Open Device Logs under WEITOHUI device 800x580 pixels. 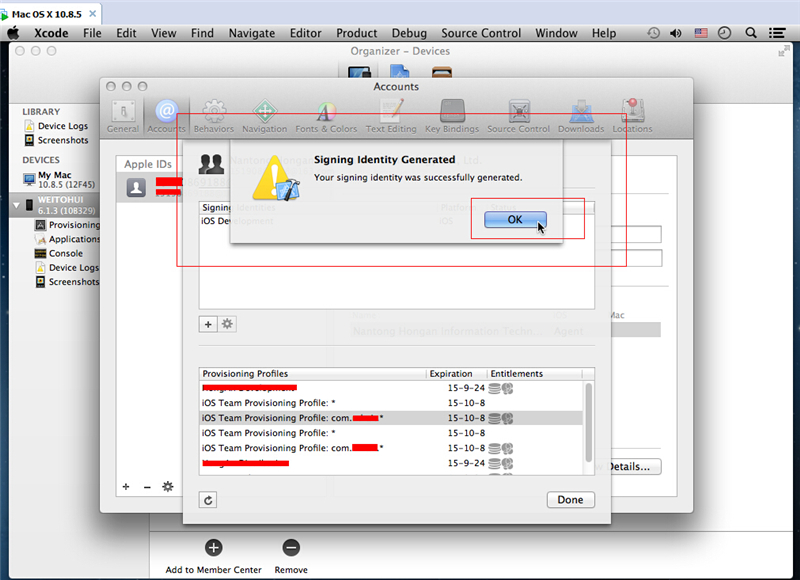(x=67, y=268)
